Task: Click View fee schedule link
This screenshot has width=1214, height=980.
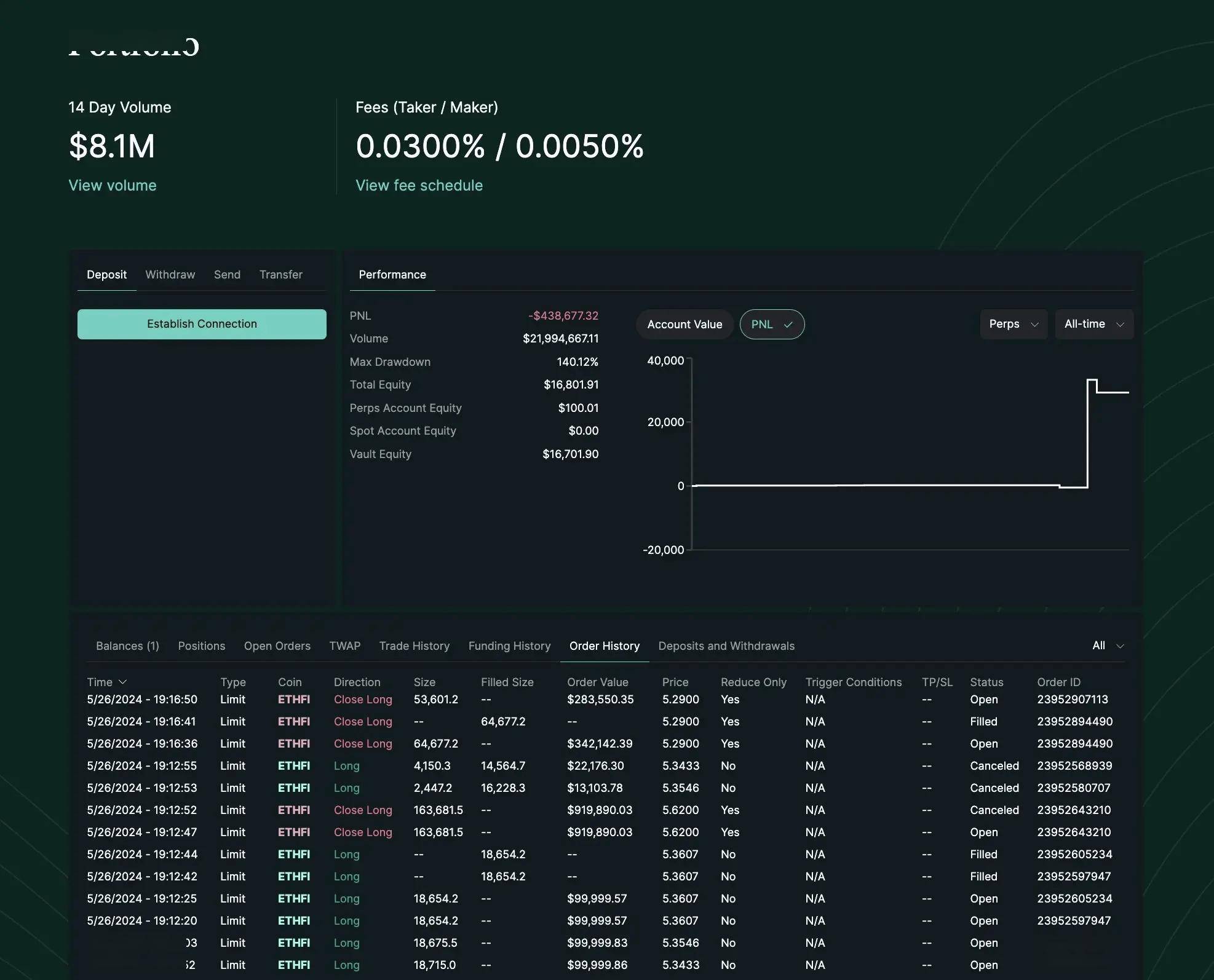Action: point(418,185)
